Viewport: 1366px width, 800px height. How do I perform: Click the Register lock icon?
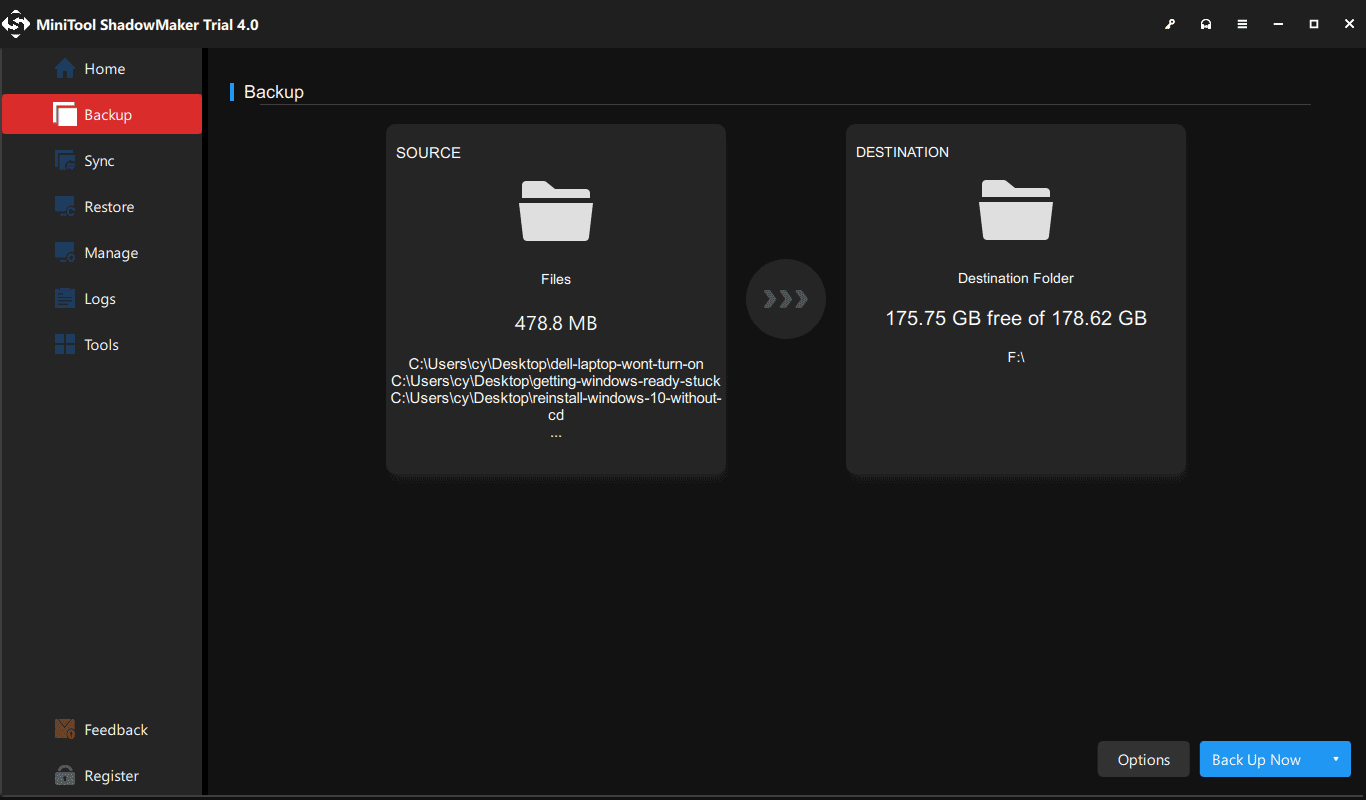point(65,775)
